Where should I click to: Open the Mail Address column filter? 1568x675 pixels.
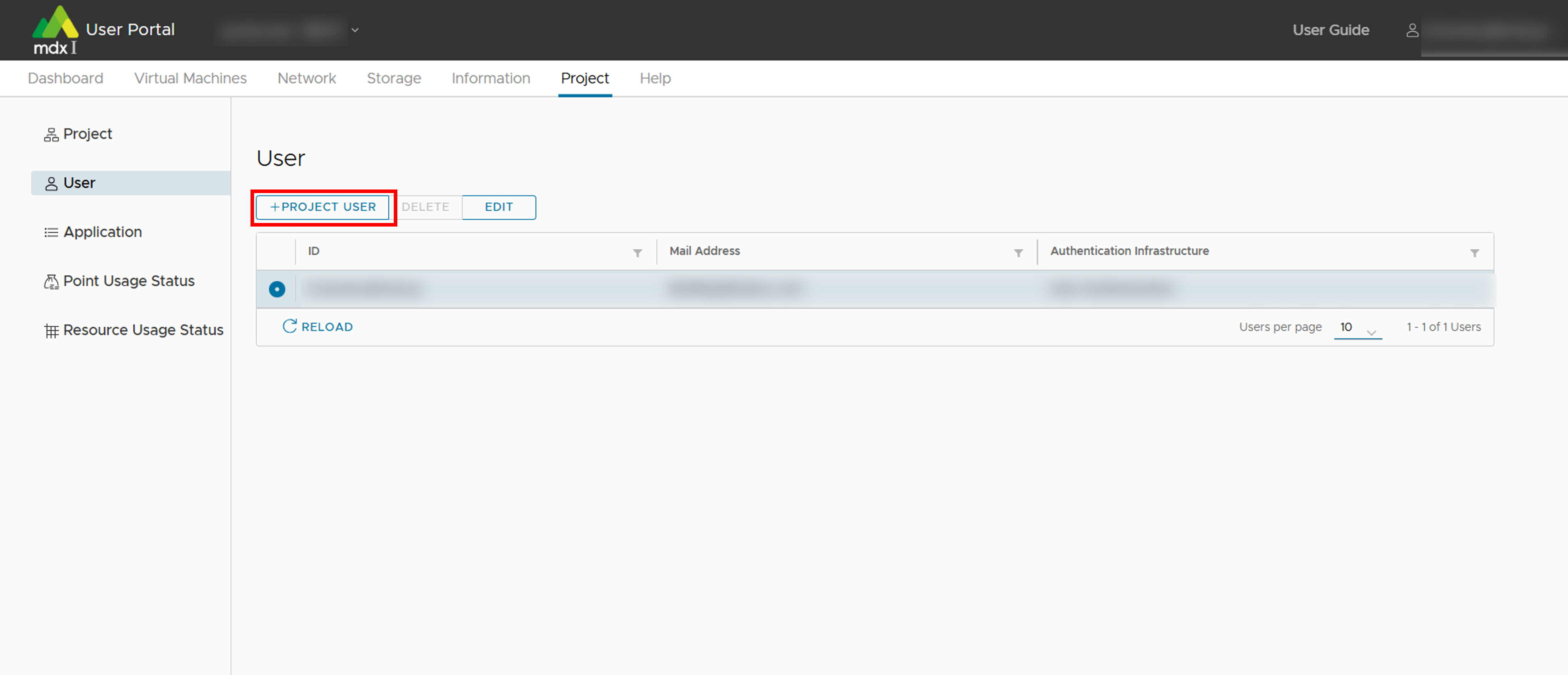pyautogui.click(x=1018, y=253)
